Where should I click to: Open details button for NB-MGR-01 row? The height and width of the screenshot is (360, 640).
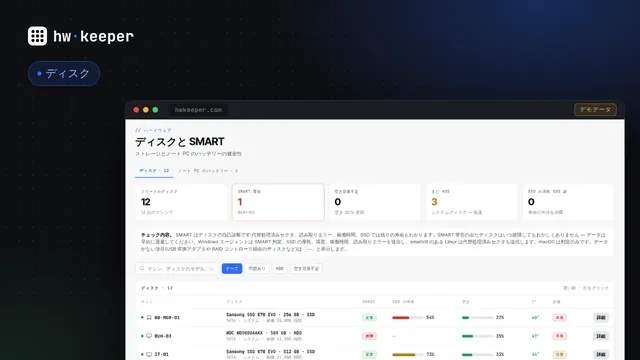601,318
